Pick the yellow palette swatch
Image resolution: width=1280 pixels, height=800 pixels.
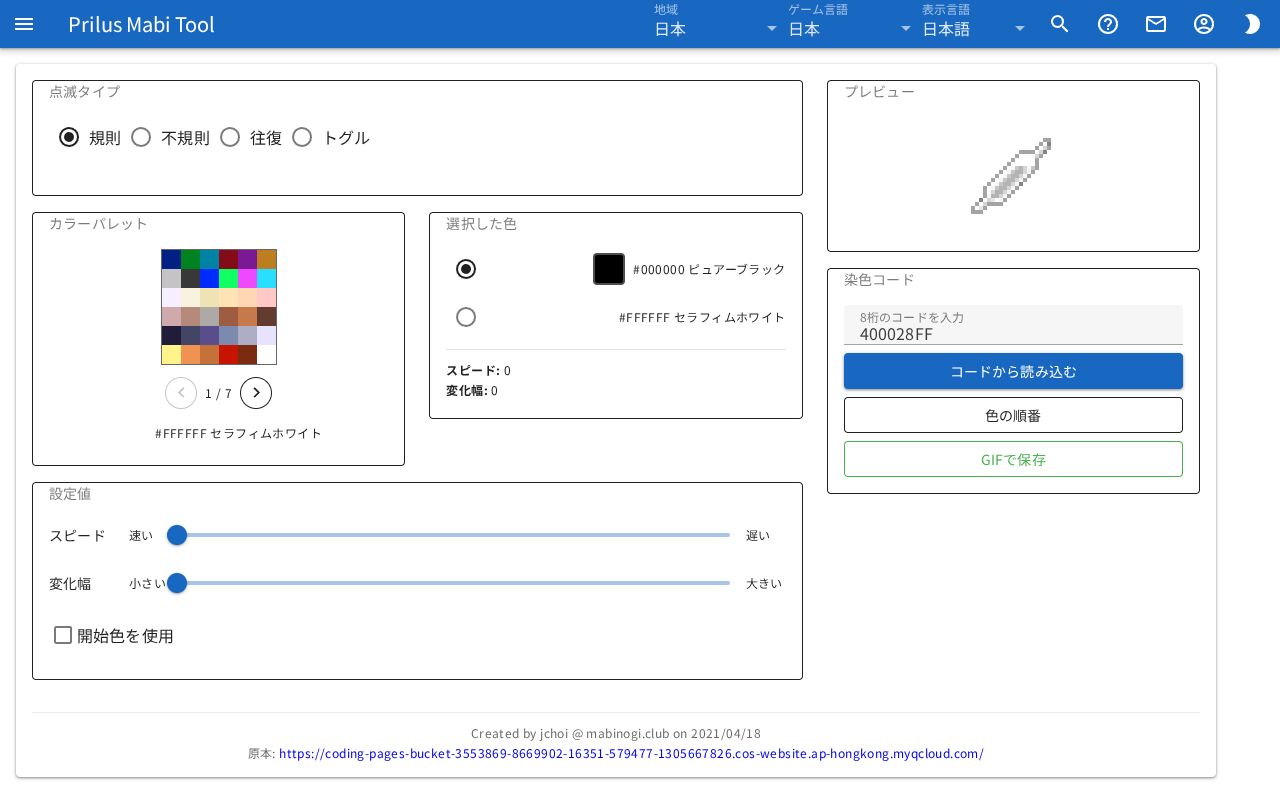point(171,354)
